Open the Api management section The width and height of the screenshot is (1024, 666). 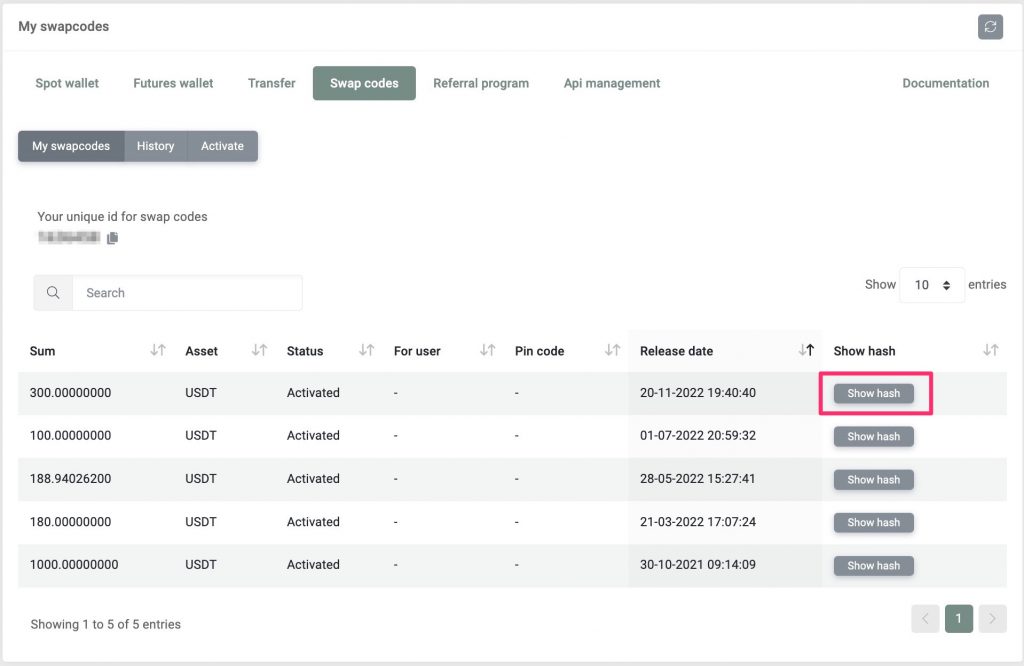(610, 83)
